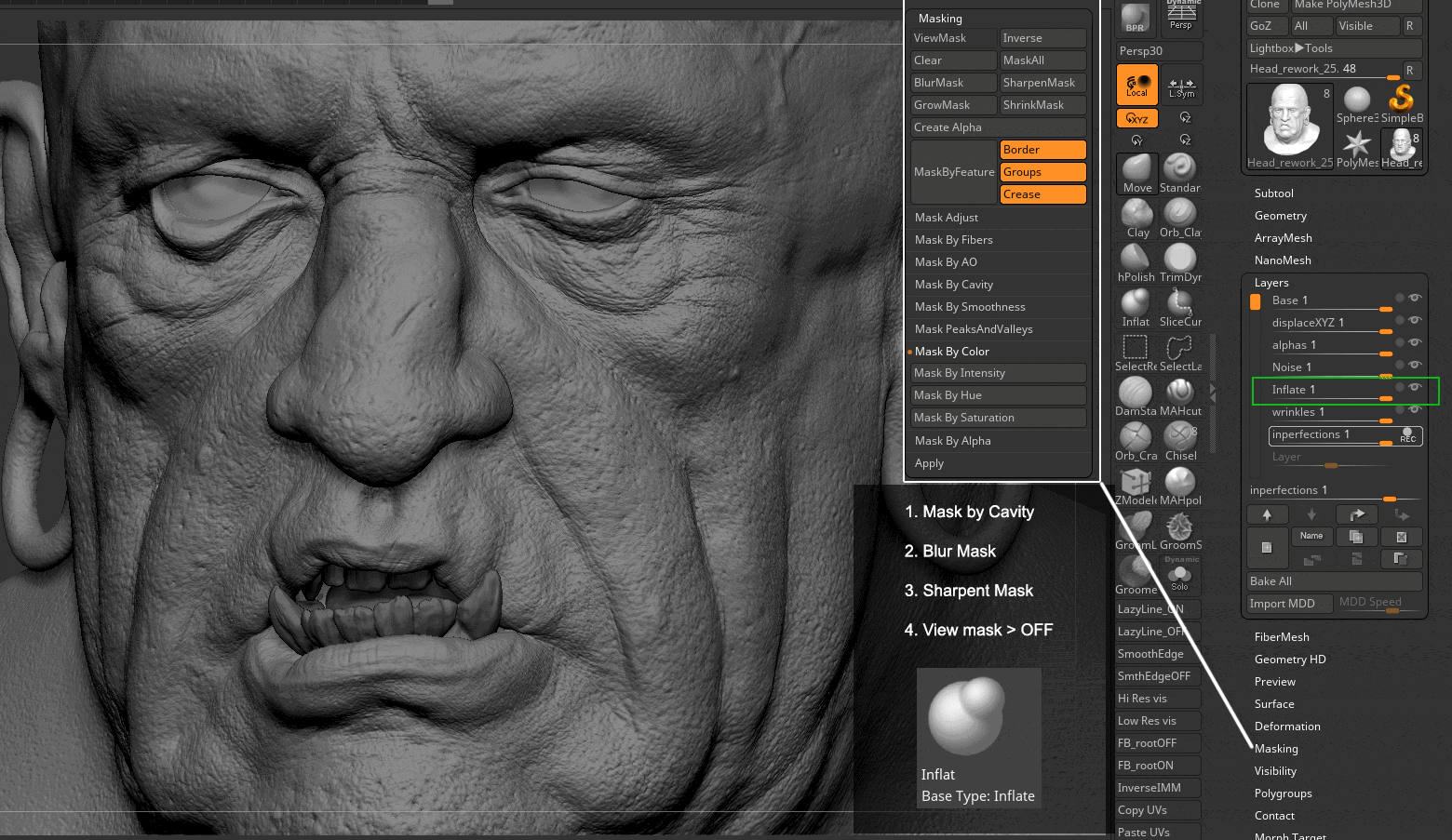The height and width of the screenshot is (840, 1452).
Task: Select the Move brush
Action: coord(1136,174)
